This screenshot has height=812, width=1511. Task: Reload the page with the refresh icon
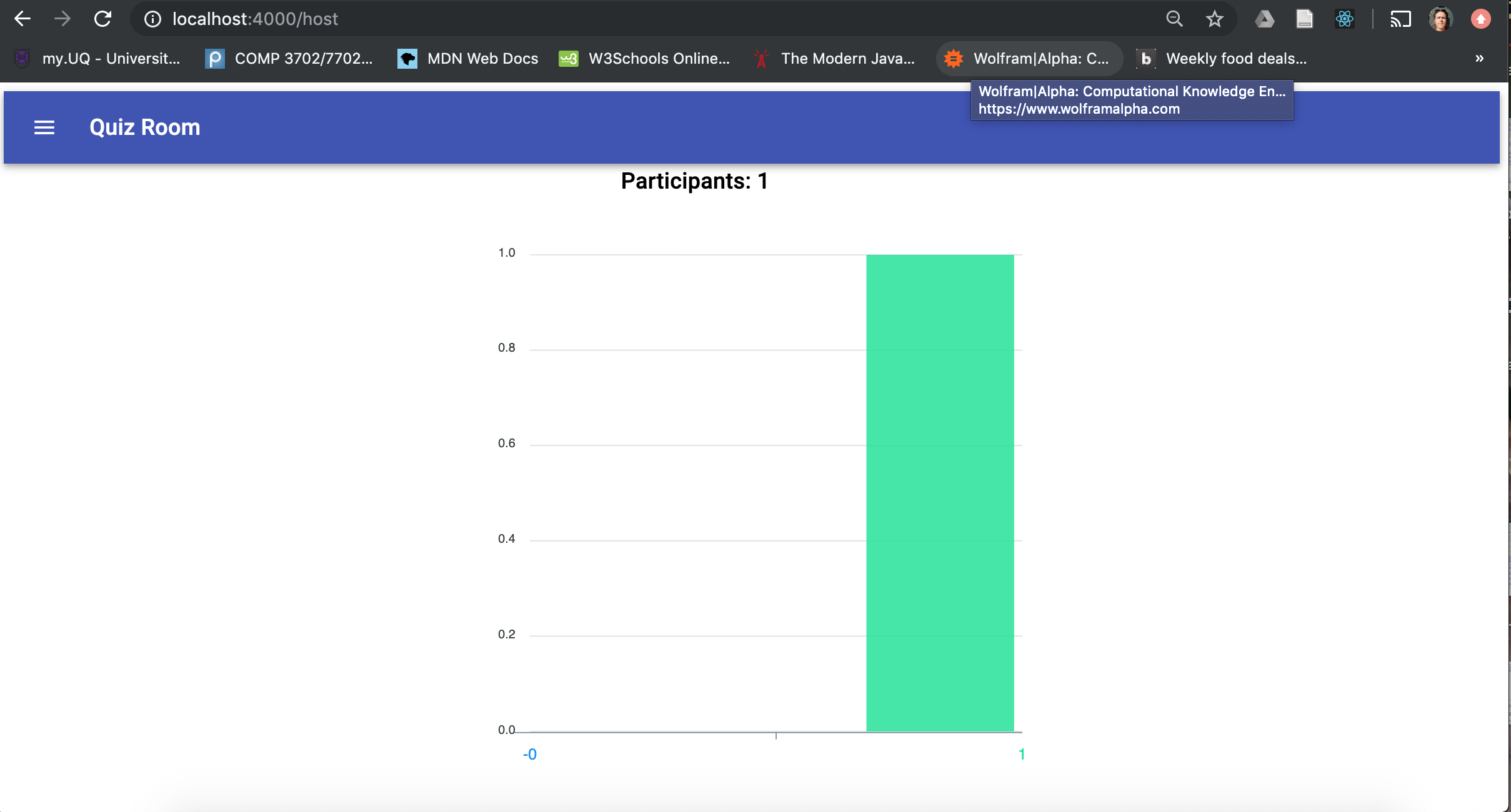coord(103,19)
